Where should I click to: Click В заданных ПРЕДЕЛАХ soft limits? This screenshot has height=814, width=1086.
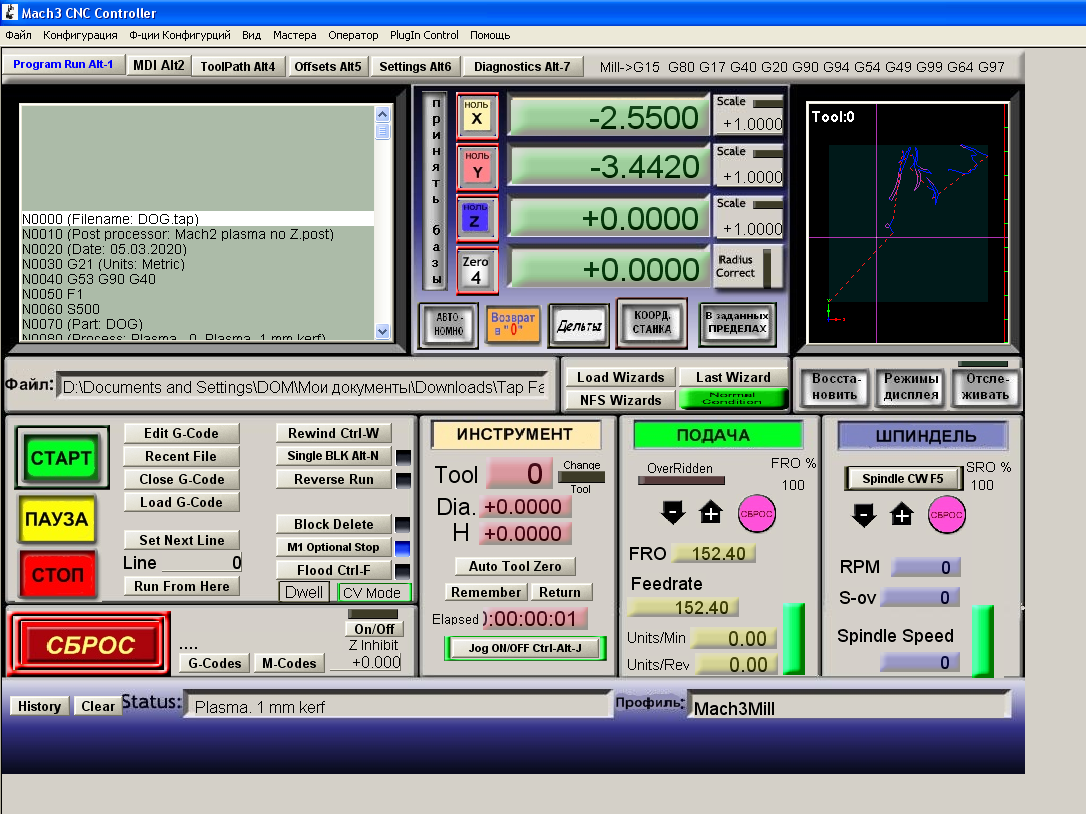click(x=738, y=323)
